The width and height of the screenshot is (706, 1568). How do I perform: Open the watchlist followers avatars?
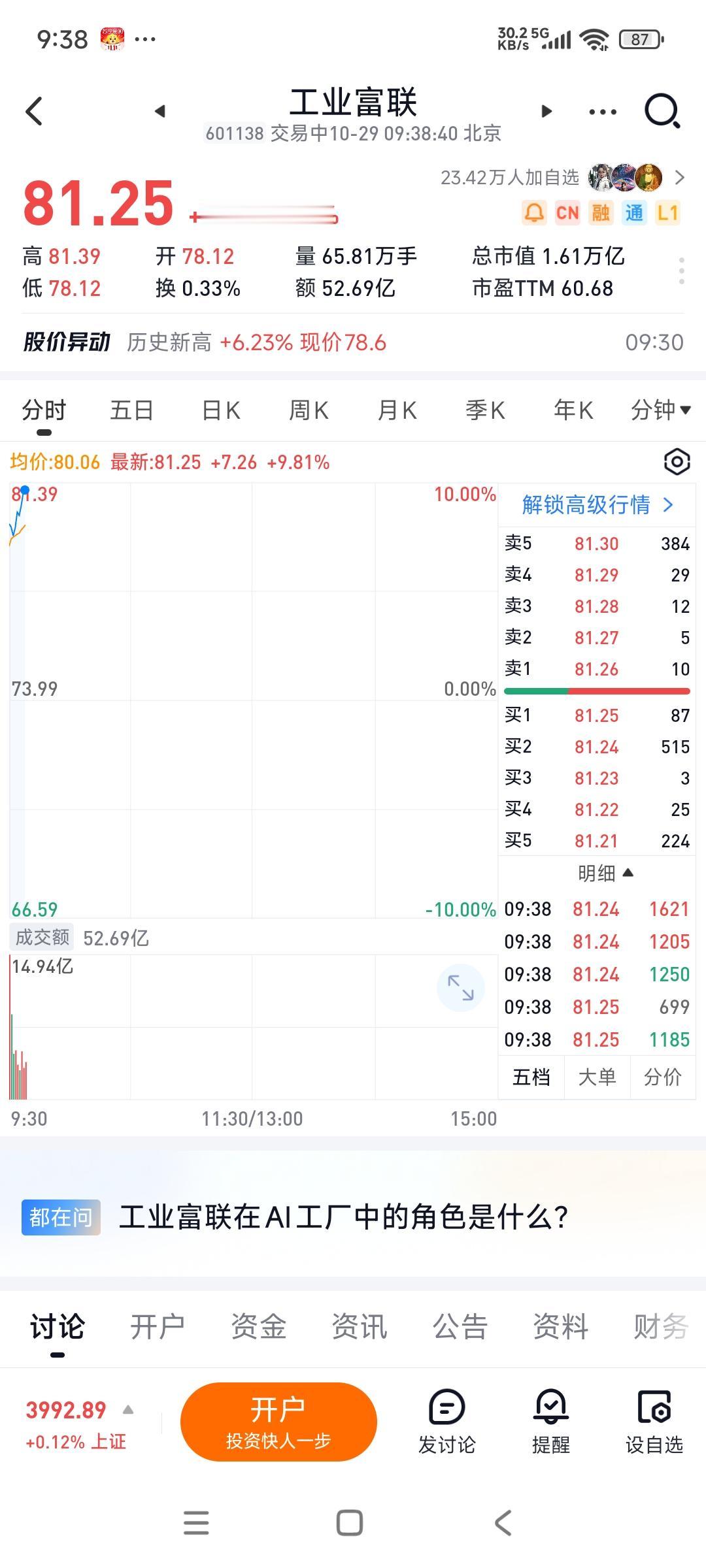pyautogui.click(x=626, y=177)
